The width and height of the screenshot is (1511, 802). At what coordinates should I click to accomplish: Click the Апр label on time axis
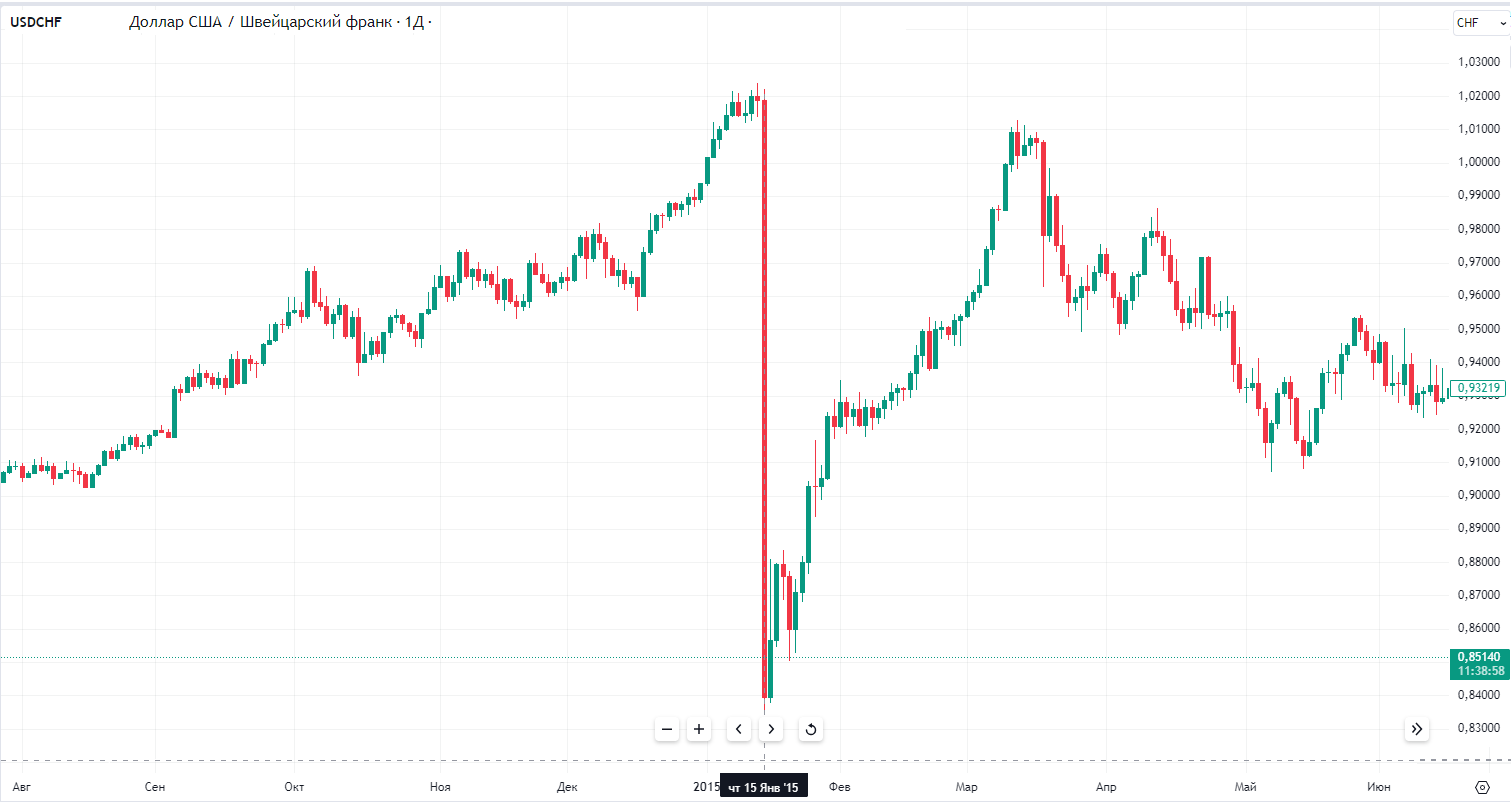click(1105, 788)
